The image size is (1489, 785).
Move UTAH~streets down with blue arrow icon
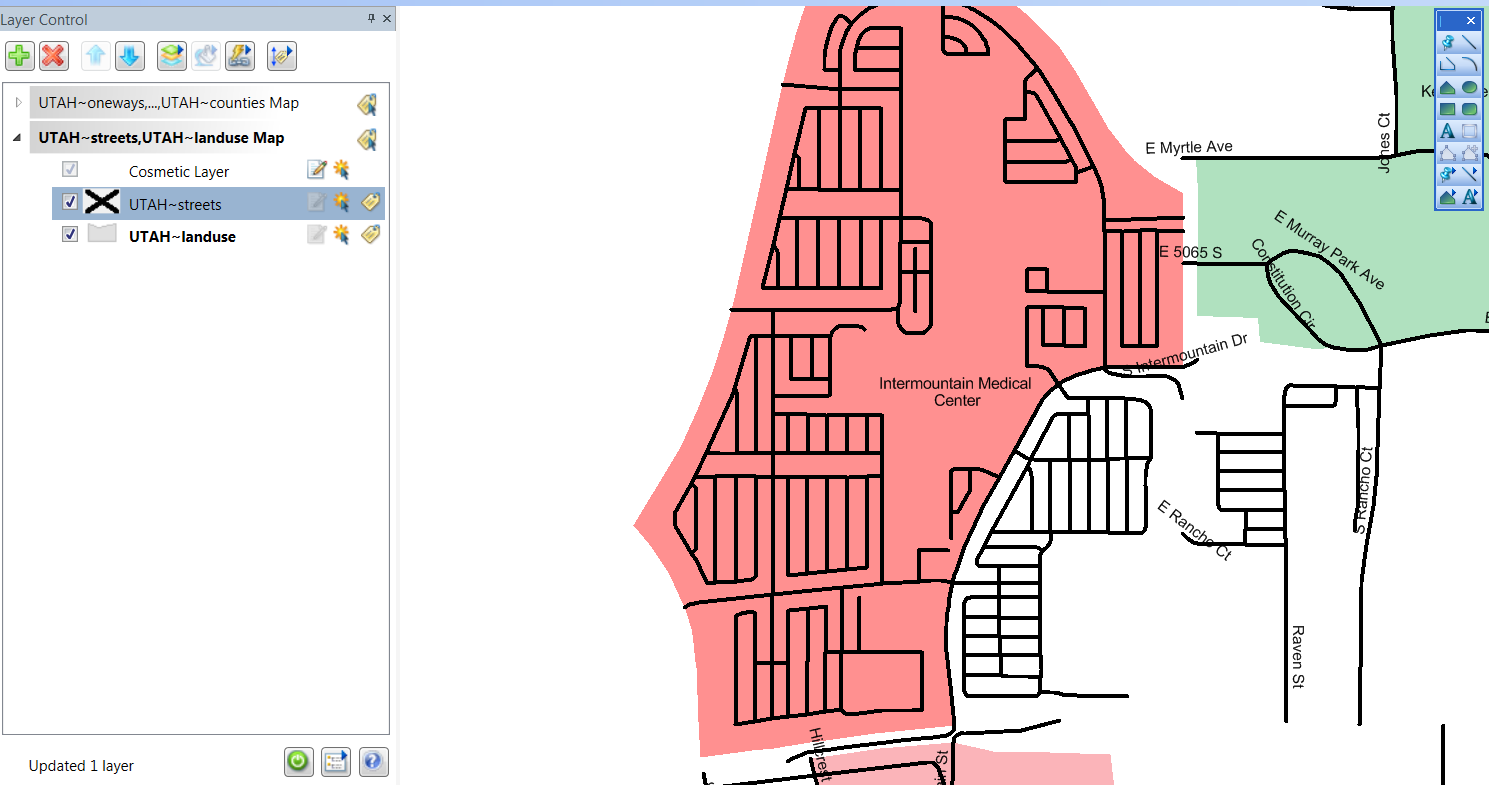tap(130, 56)
